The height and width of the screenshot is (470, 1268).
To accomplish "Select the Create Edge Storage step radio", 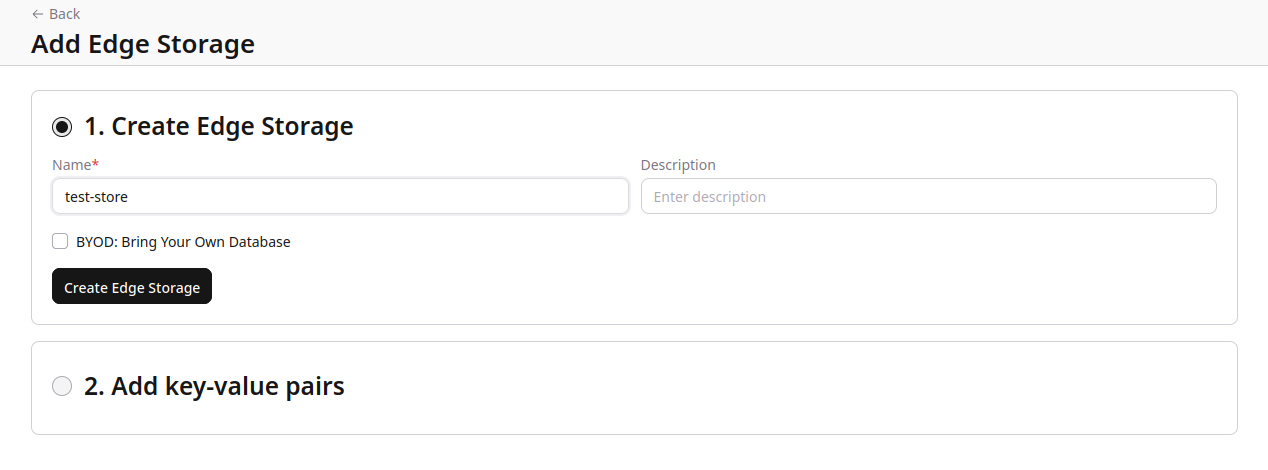I will coord(62,127).
